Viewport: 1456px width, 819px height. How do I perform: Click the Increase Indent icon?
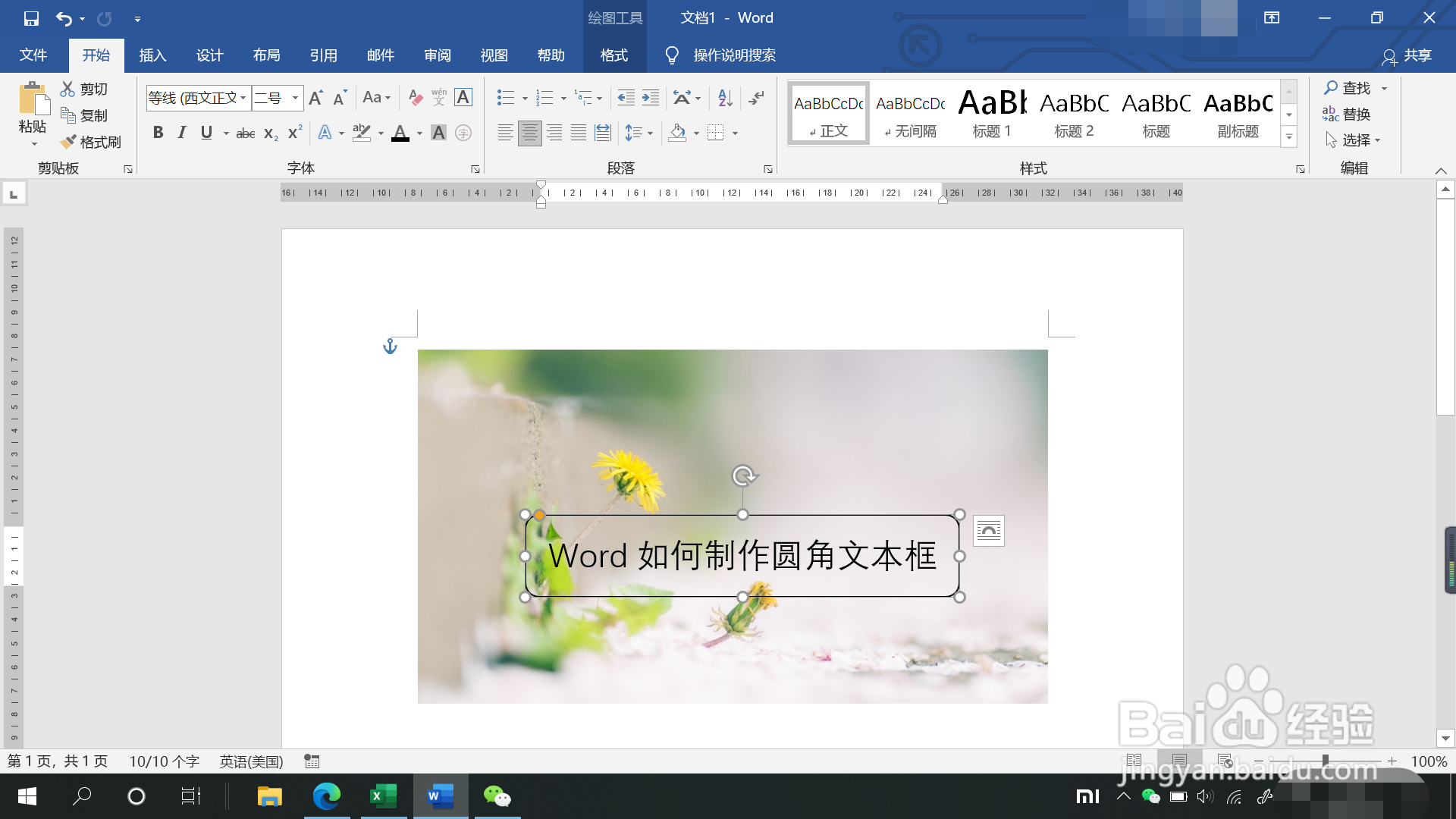651,97
